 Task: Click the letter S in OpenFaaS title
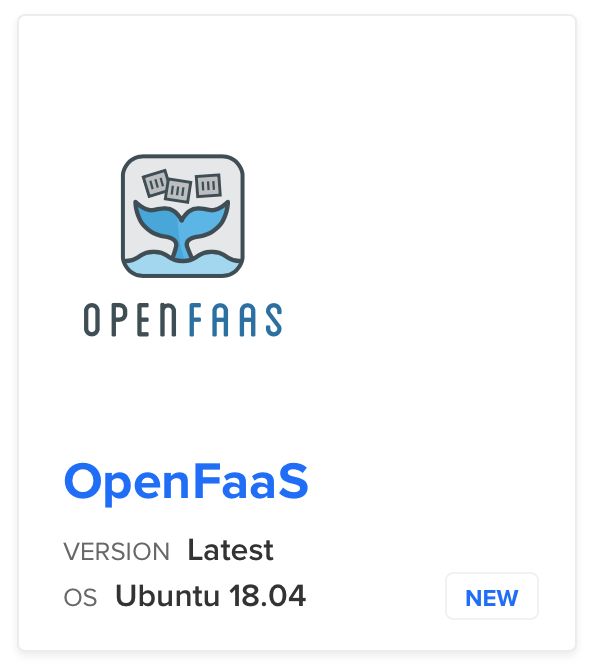click(x=292, y=481)
